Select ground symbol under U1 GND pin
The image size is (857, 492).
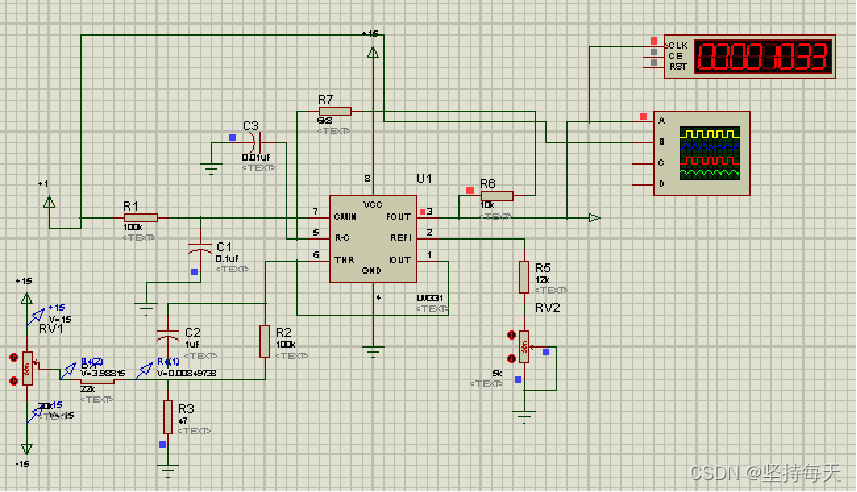coord(373,350)
